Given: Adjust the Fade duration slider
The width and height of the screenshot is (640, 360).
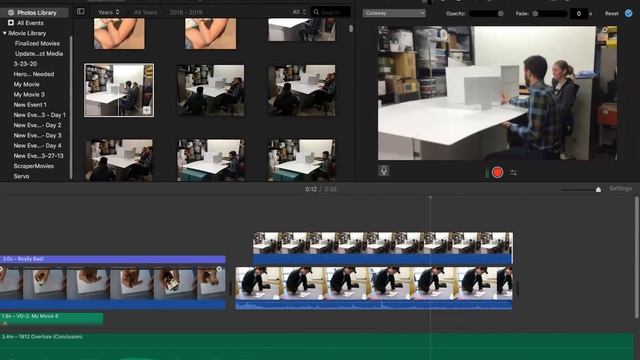Looking at the screenshot, I should pos(549,13).
